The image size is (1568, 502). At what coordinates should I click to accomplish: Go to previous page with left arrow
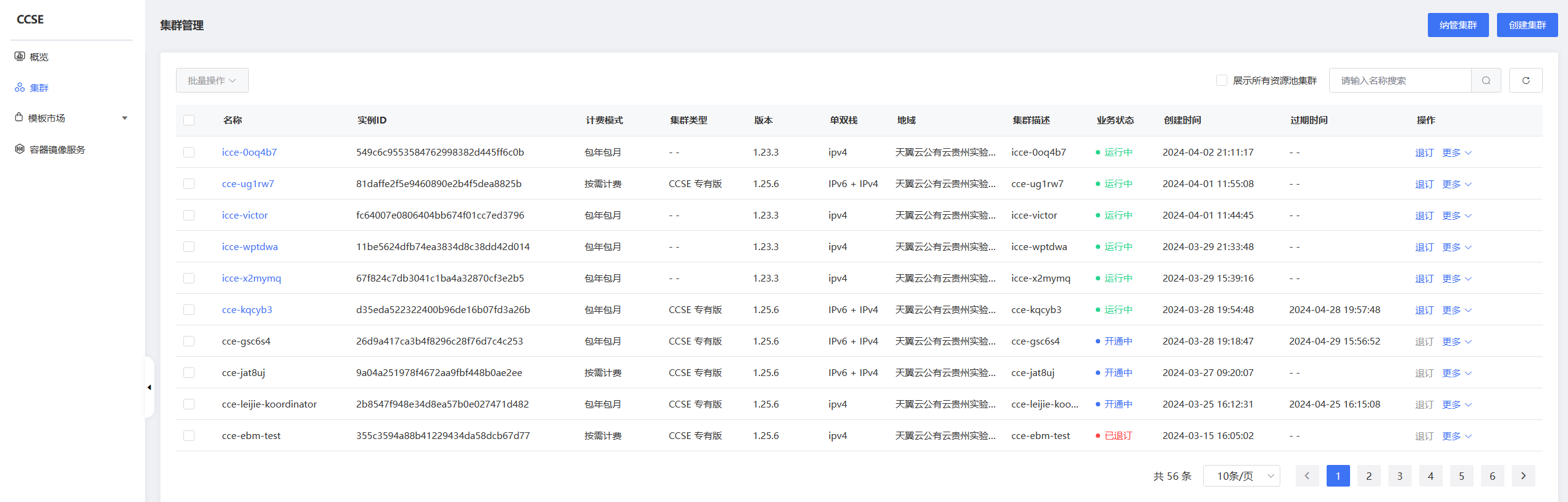[1307, 475]
